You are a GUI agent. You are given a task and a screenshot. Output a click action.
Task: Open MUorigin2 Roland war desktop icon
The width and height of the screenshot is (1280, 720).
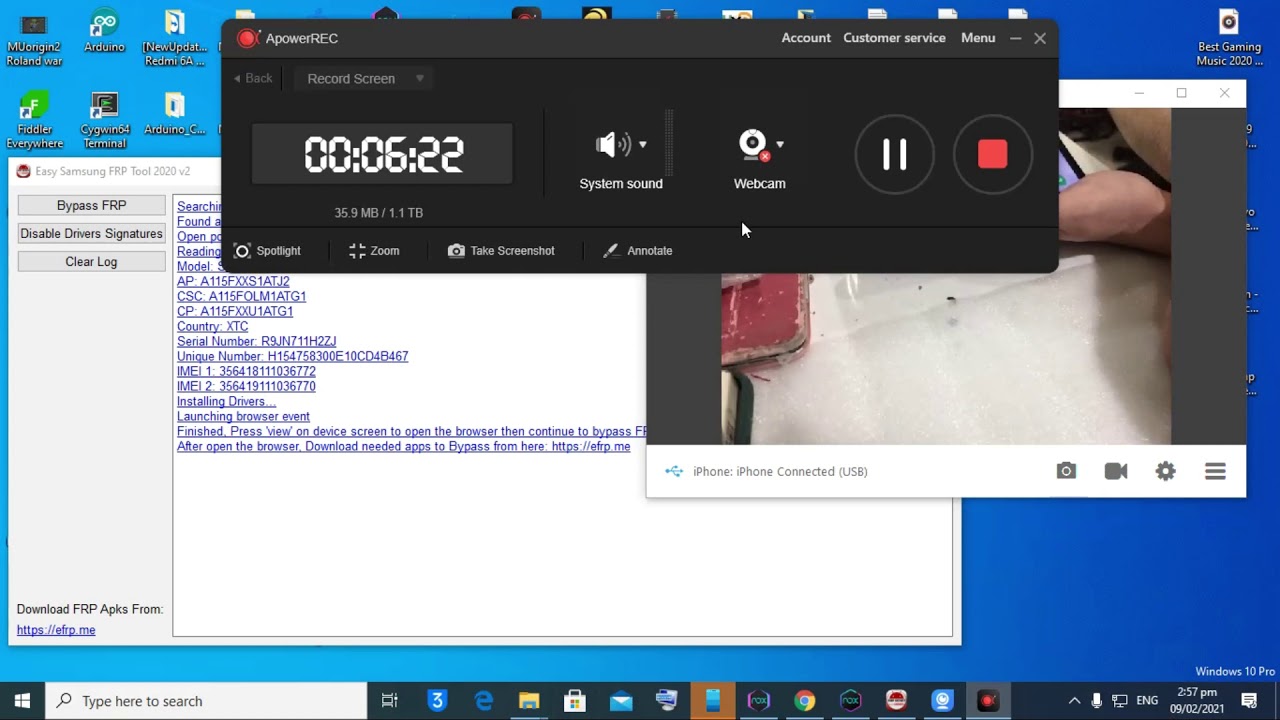34,38
